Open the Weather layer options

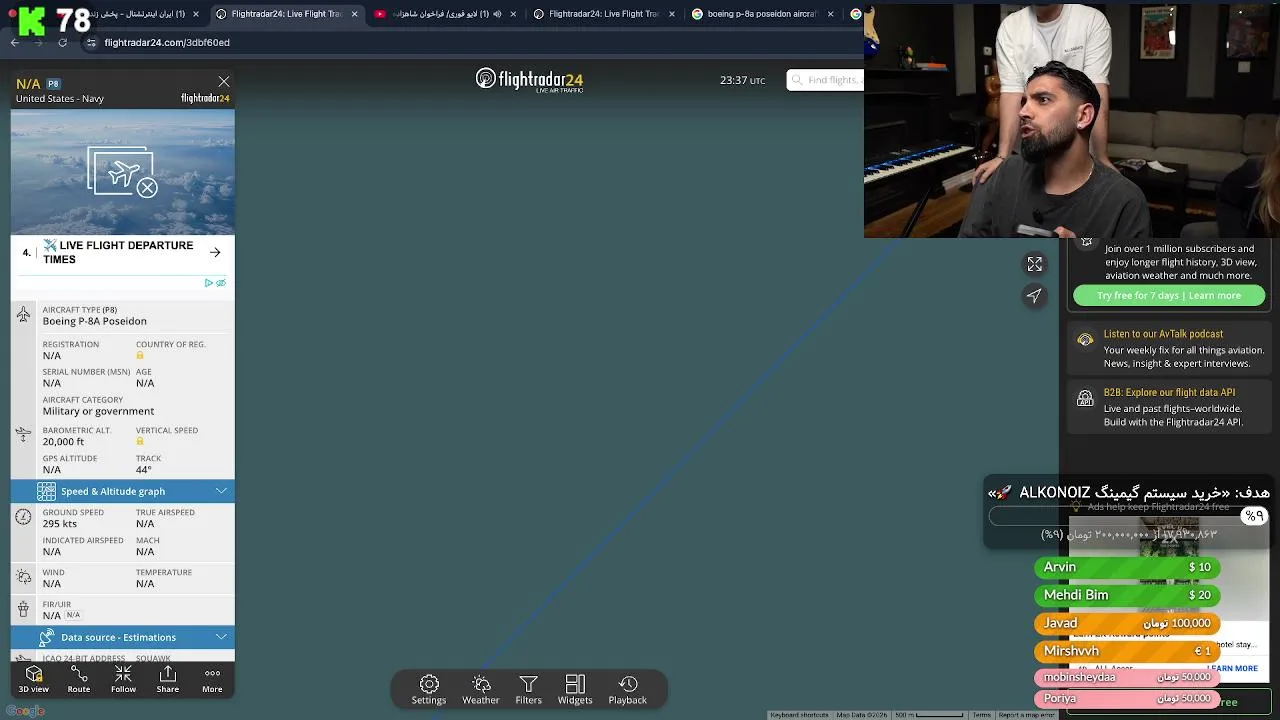[x=481, y=690]
